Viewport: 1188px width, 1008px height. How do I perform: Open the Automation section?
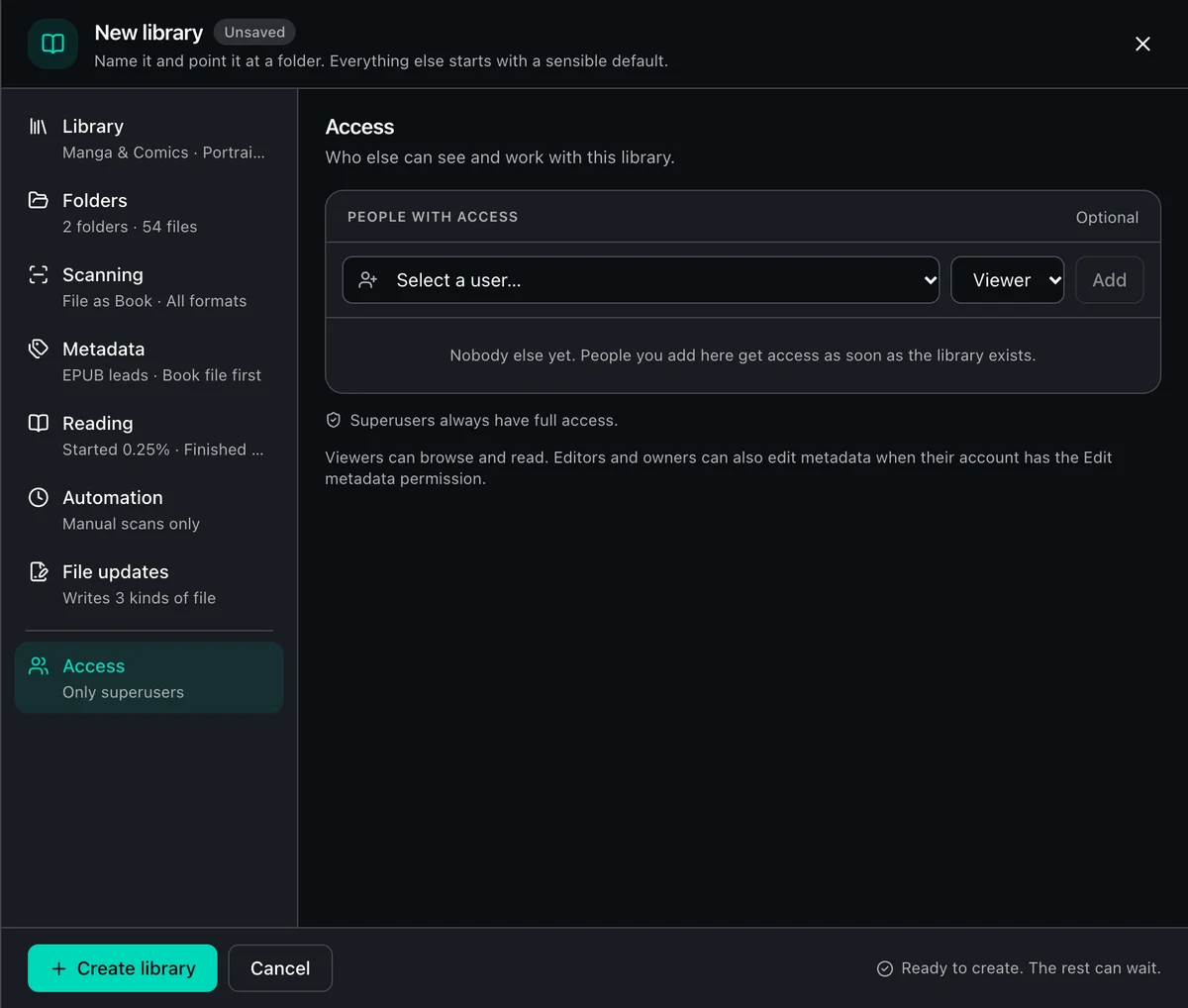pyautogui.click(x=149, y=510)
